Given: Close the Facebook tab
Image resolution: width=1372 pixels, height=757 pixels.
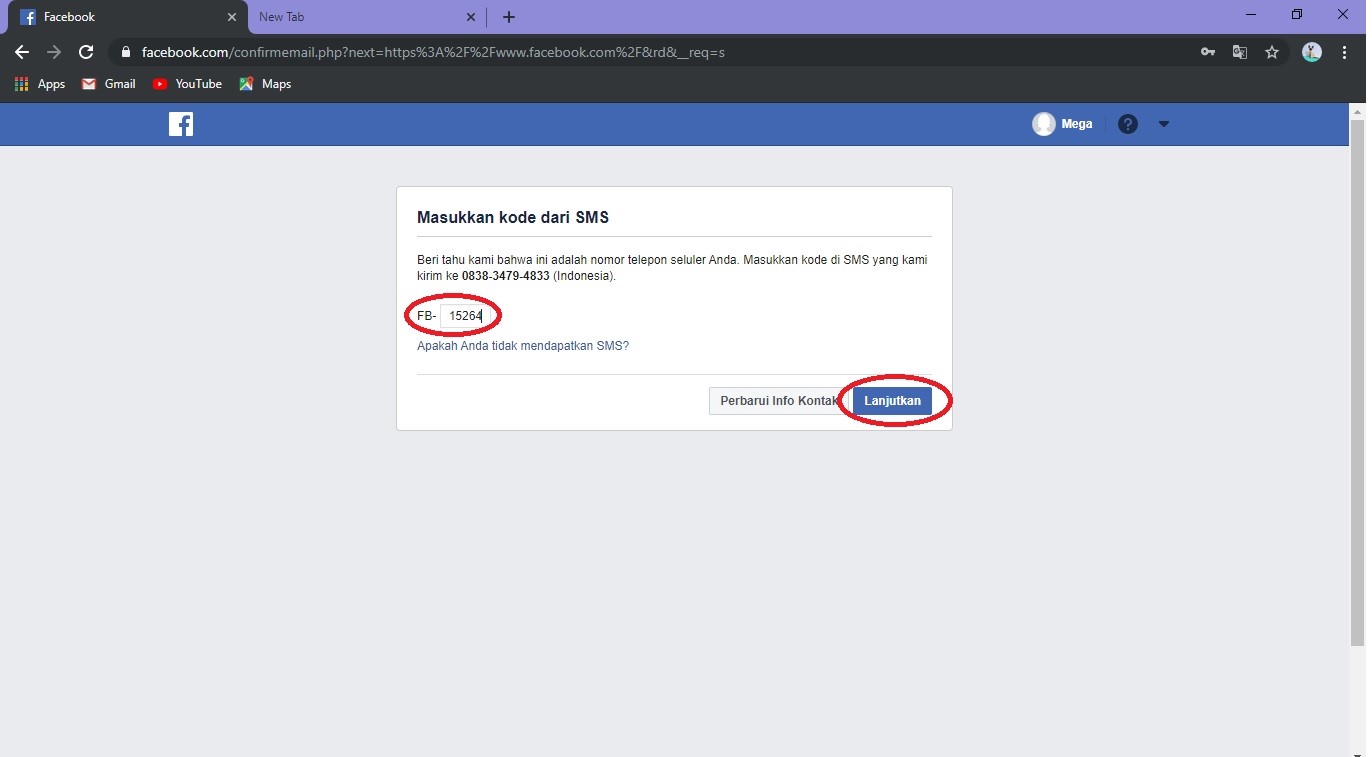Looking at the screenshot, I should point(232,17).
